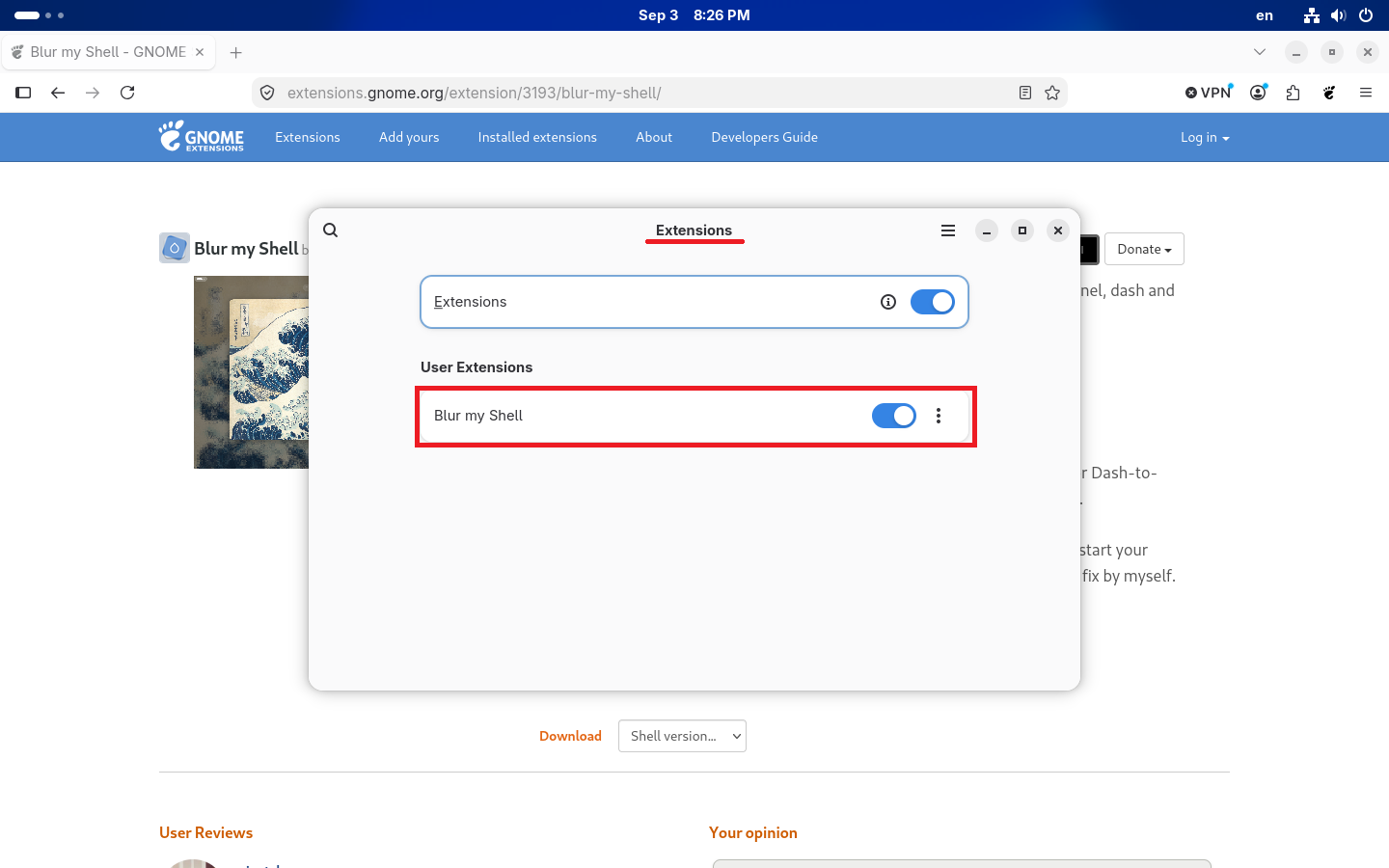The height and width of the screenshot is (868, 1389).
Task: Go to Add yours page
Action: pos(409,137)
